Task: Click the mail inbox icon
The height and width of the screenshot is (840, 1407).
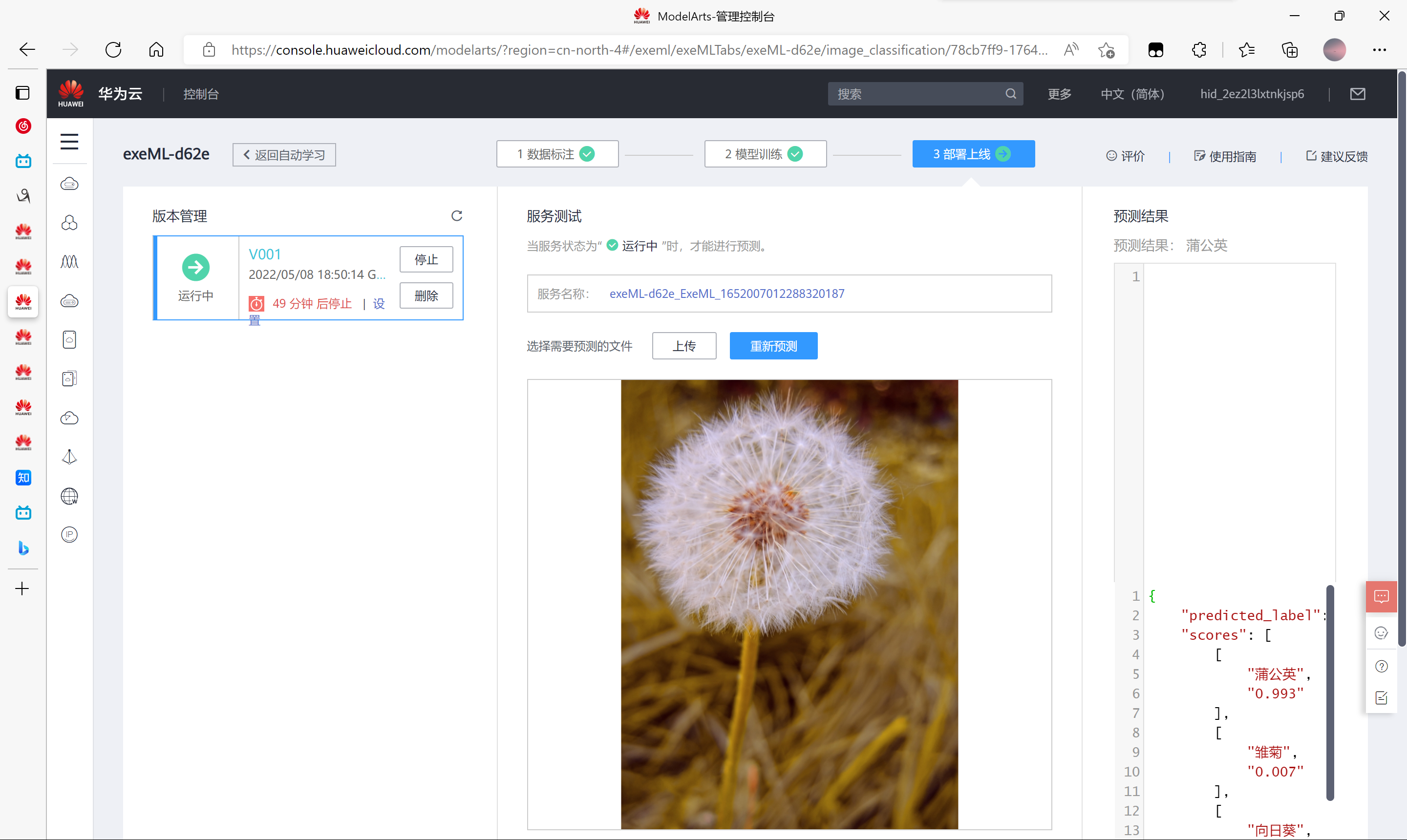Action: pos(1357,94)
